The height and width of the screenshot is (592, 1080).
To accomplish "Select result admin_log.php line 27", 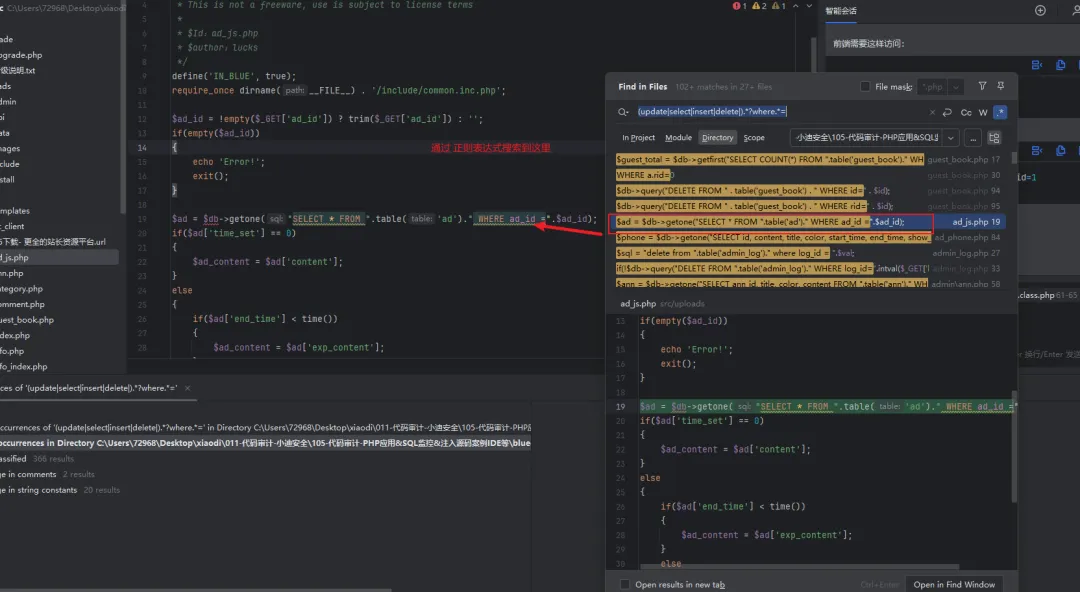I will (808, 253).
